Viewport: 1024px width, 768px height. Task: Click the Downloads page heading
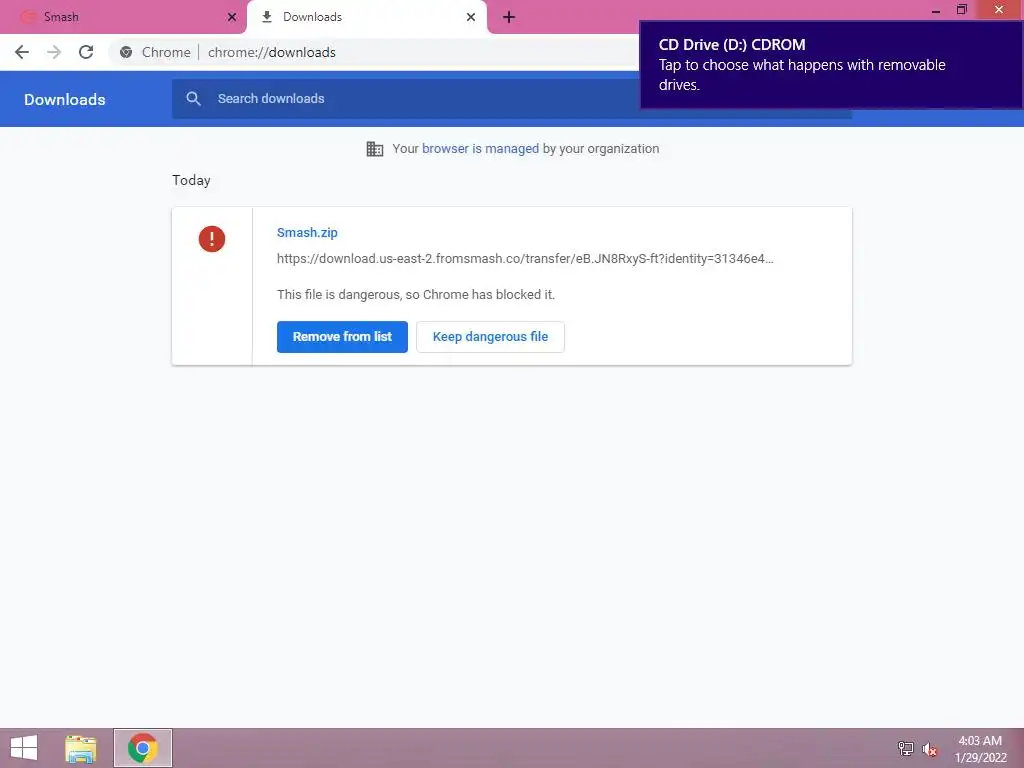click(65, 99)
